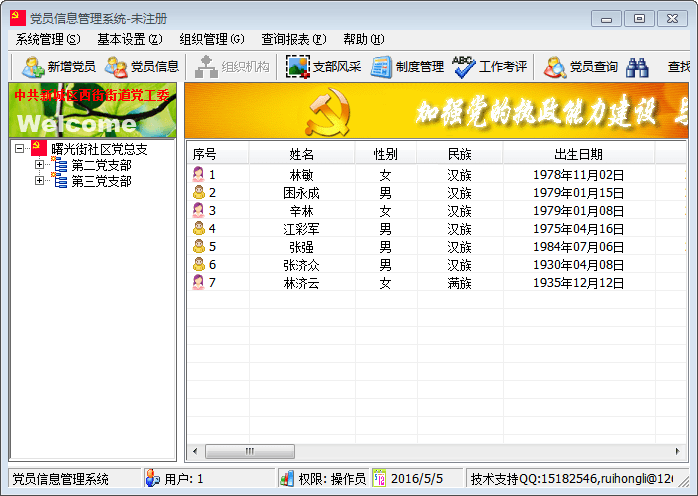Open the 查询报表(F) menu
The height and width of the screenshot is (496, 698).
(x=293, y=39)
